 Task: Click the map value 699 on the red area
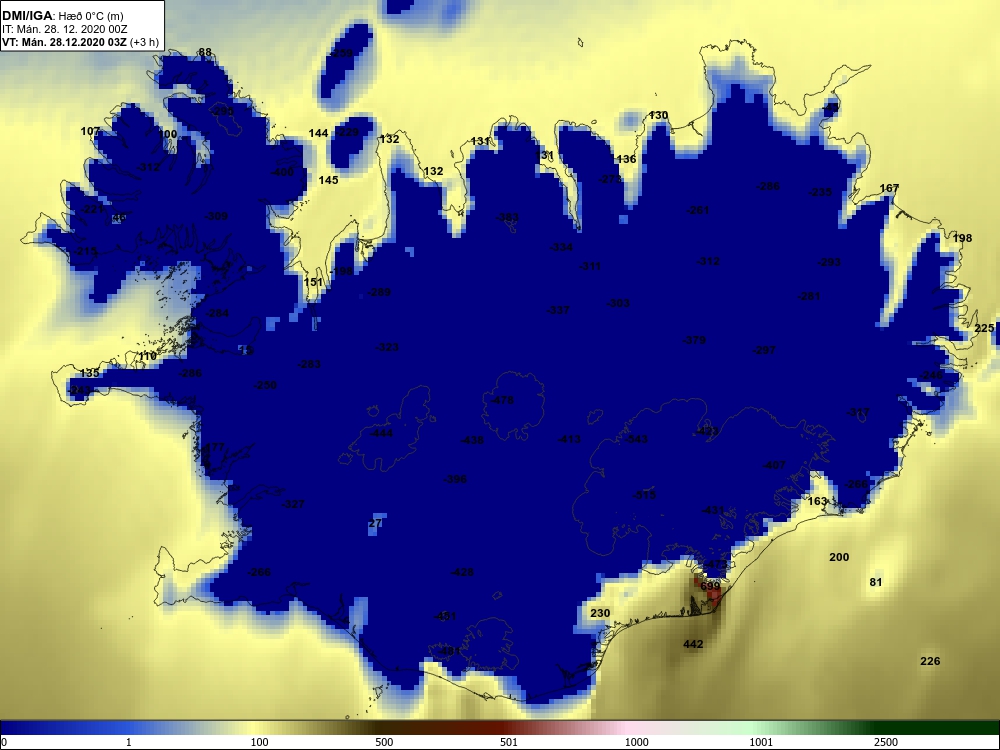[x=710, y=585]
